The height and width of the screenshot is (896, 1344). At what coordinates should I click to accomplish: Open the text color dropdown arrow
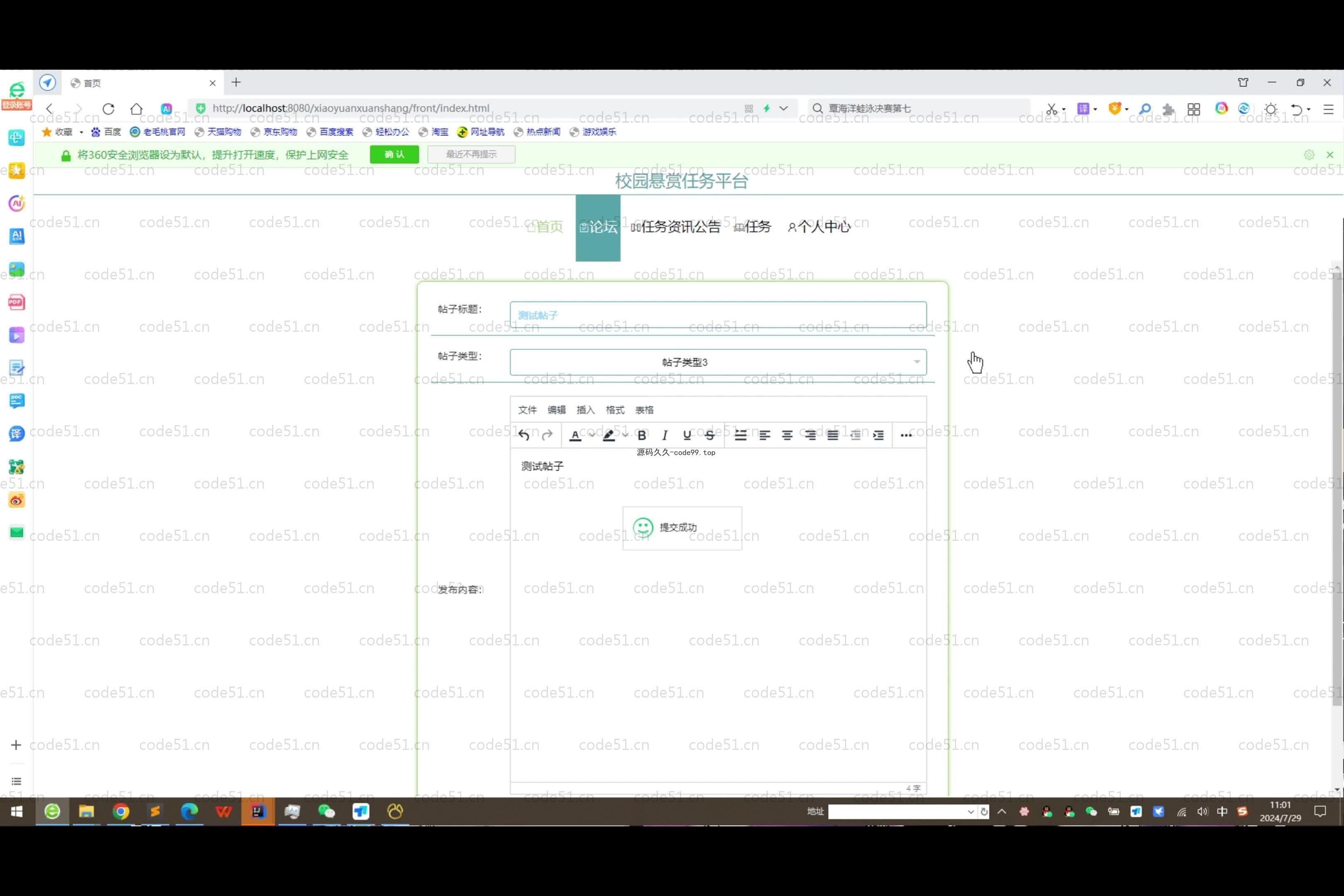(592, 436)
